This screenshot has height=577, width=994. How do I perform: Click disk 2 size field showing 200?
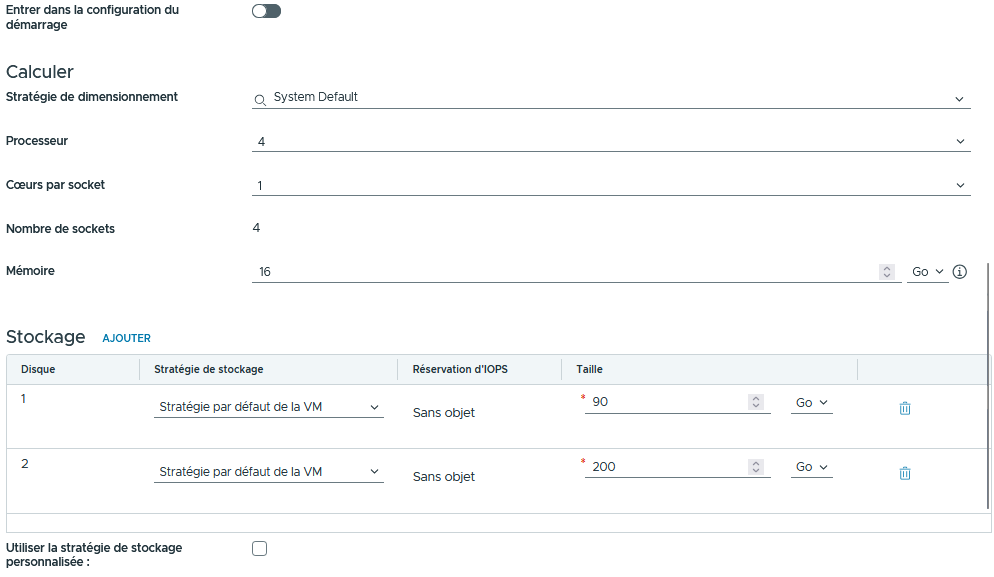point(665,467)
